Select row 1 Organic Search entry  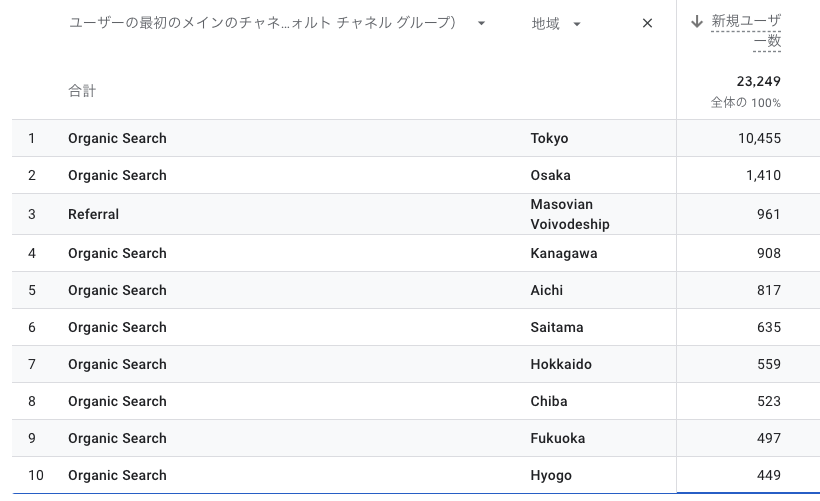click(117, 138)
